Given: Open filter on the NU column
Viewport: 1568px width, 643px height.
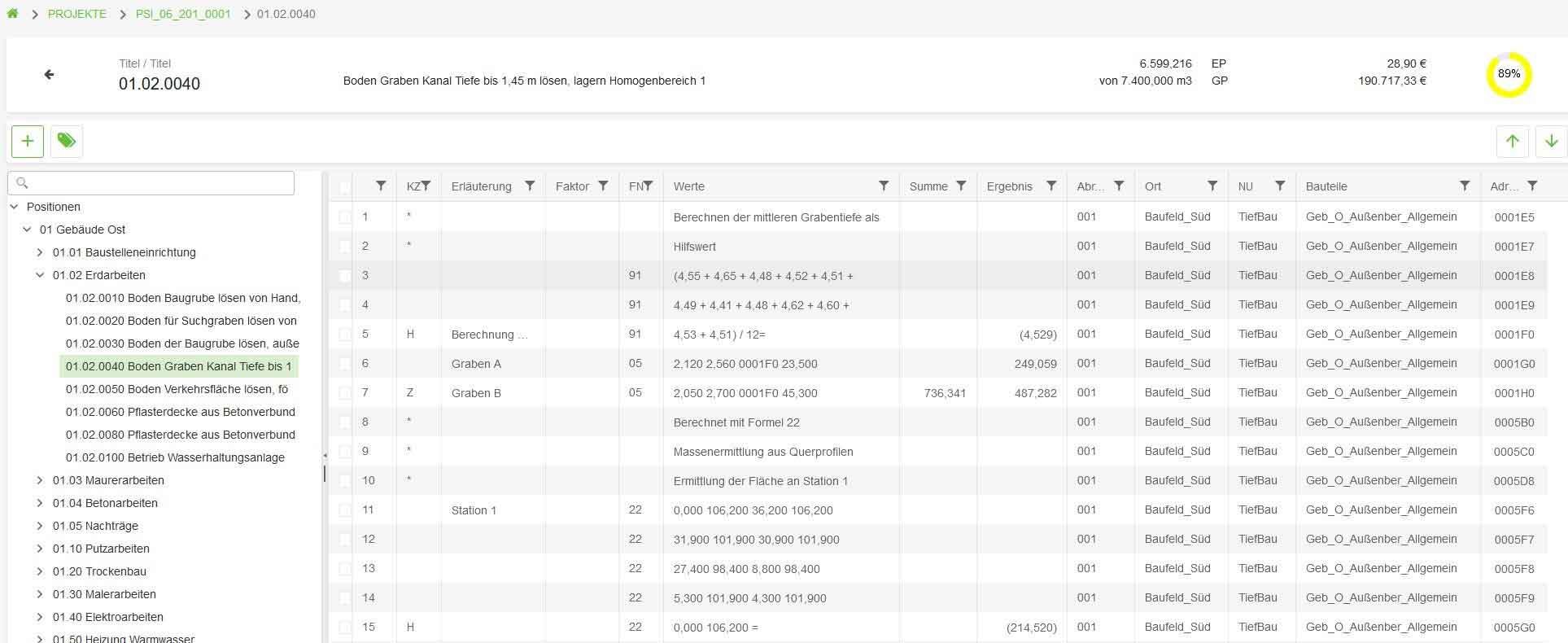Looking at the screenshot, I should click(x=1280, y=186).
